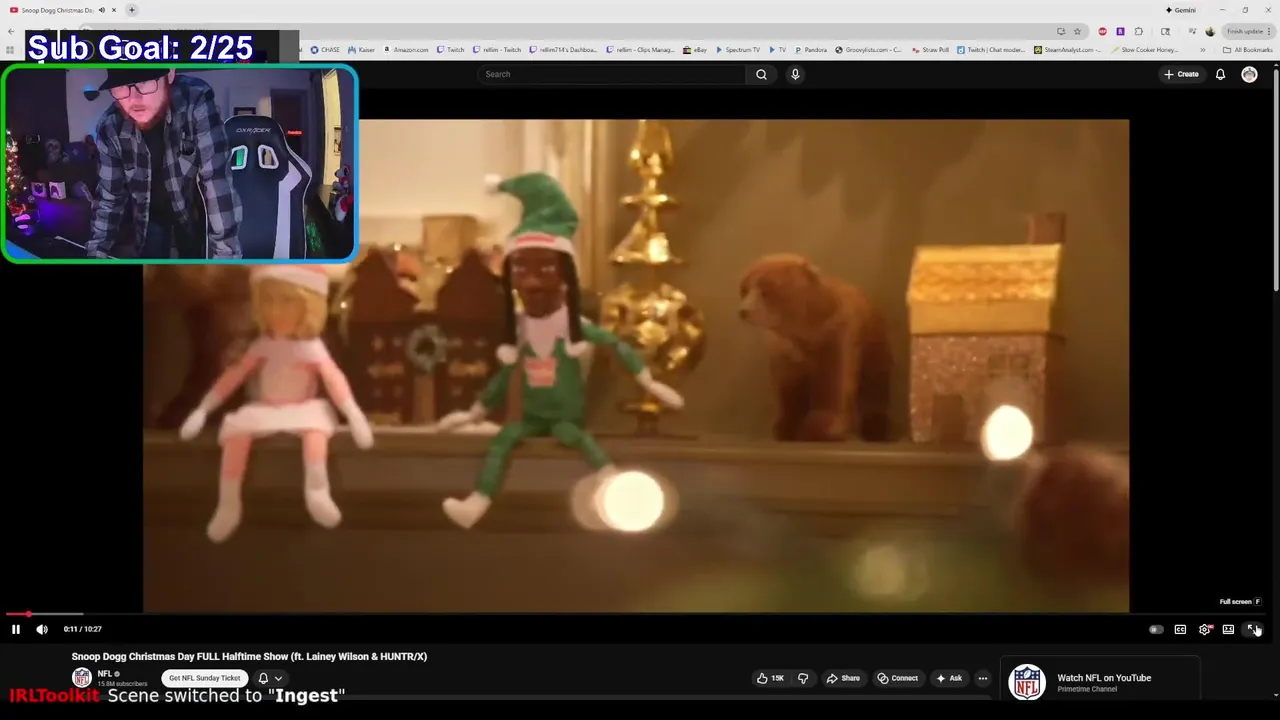Open a new browser tab

[x=131, y=10]
